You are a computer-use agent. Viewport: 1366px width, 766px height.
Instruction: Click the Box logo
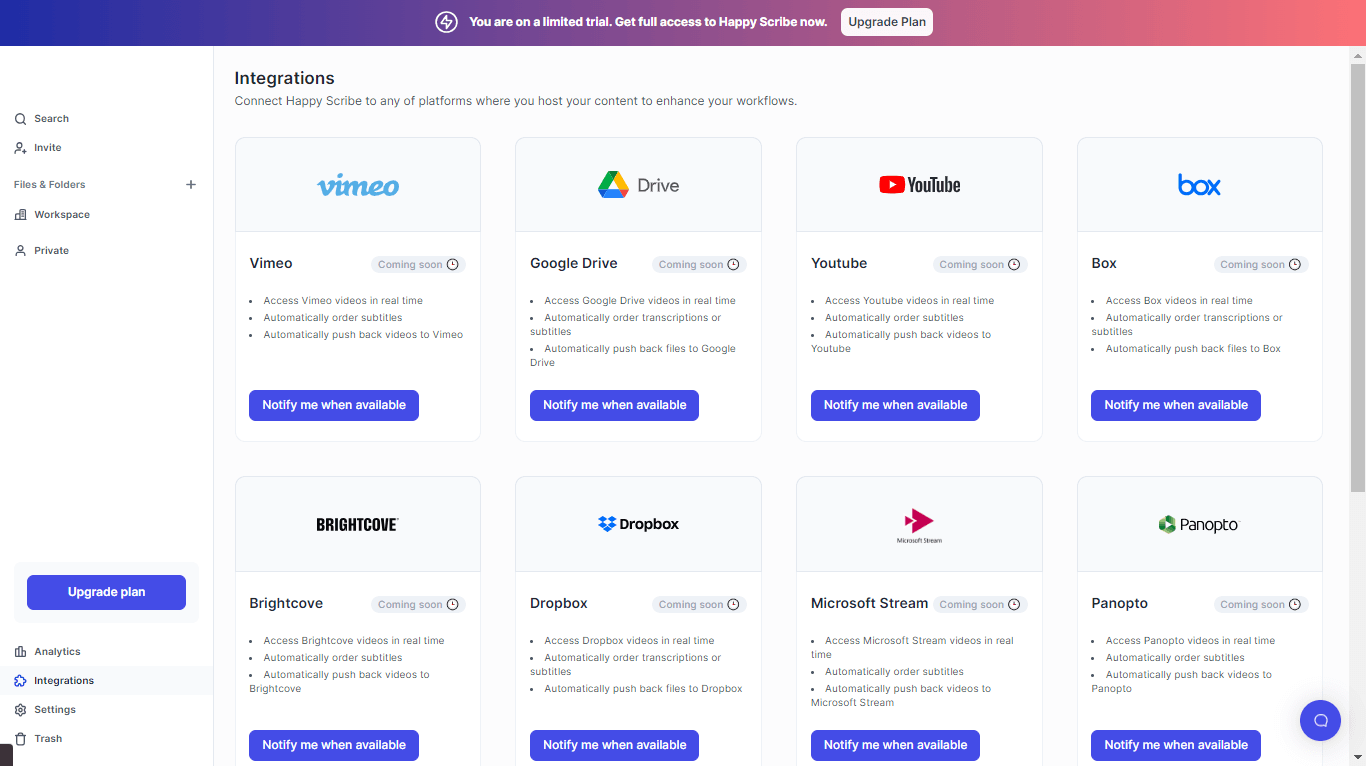(1199, 185)
